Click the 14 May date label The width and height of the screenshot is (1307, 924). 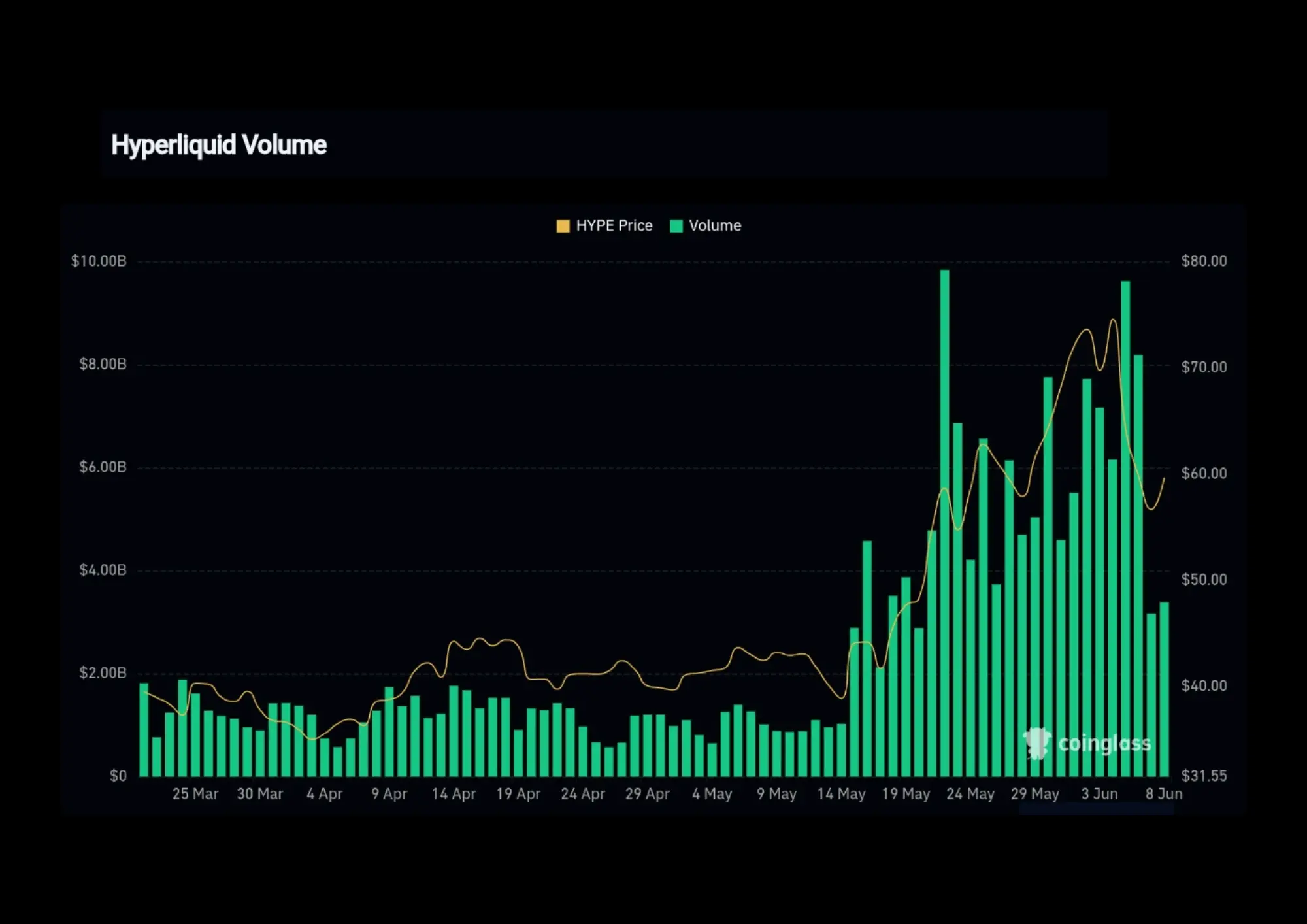842,794
